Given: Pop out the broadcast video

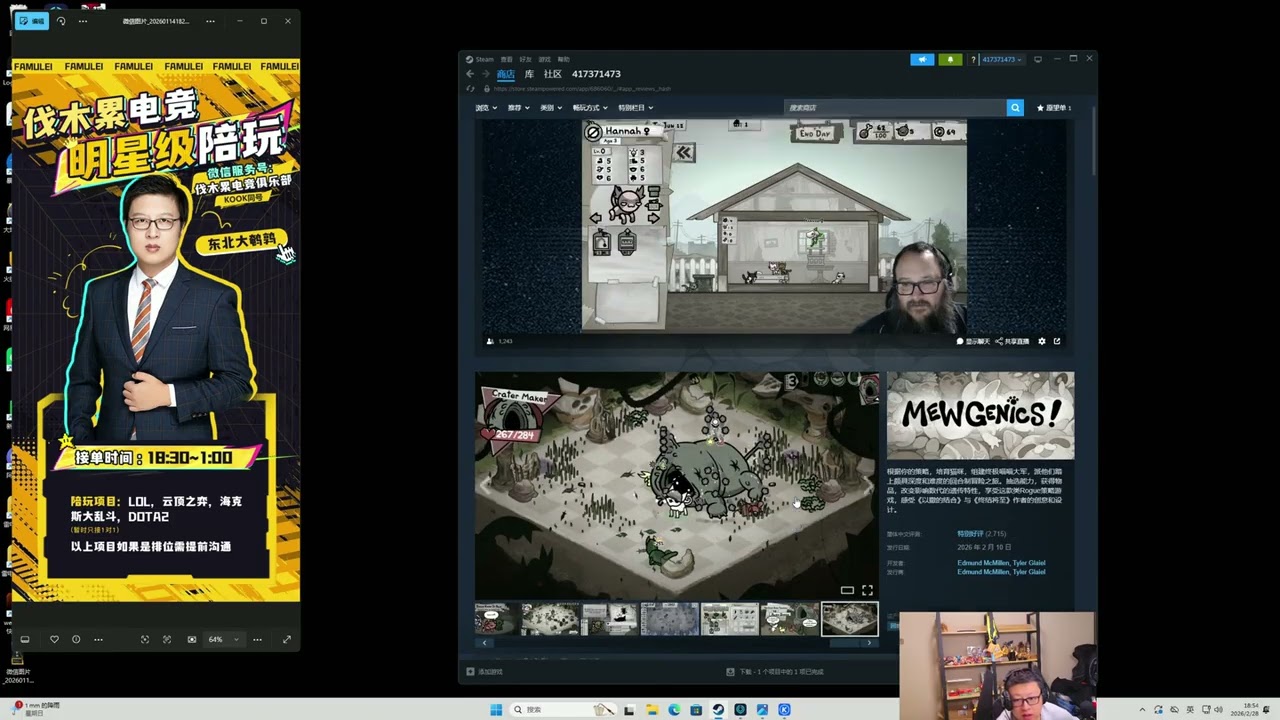Looking at the screenshot, I should 1057,341.
